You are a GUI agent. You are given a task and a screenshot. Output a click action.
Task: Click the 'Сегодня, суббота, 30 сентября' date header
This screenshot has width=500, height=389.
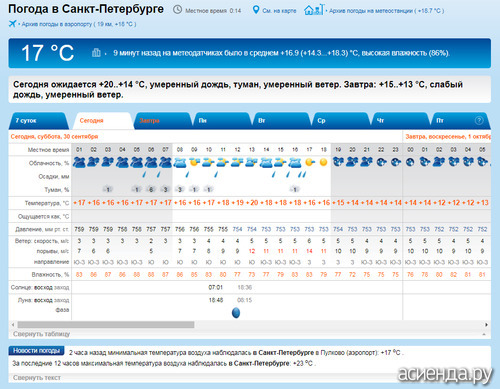54,136
